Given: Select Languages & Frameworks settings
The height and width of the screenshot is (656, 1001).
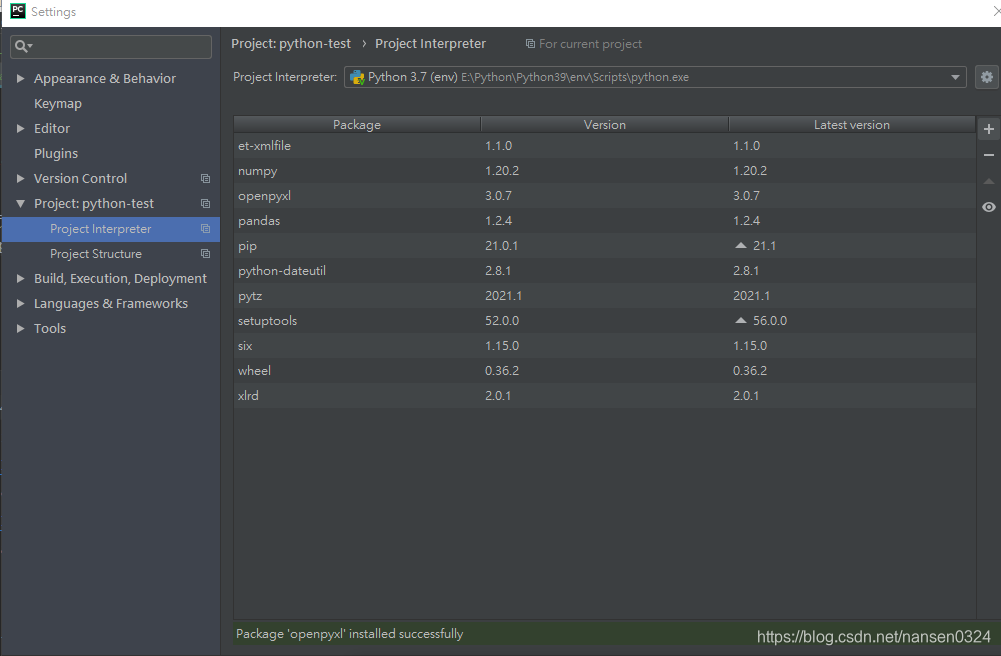Looking at the screenshot, I should [110, 304].
